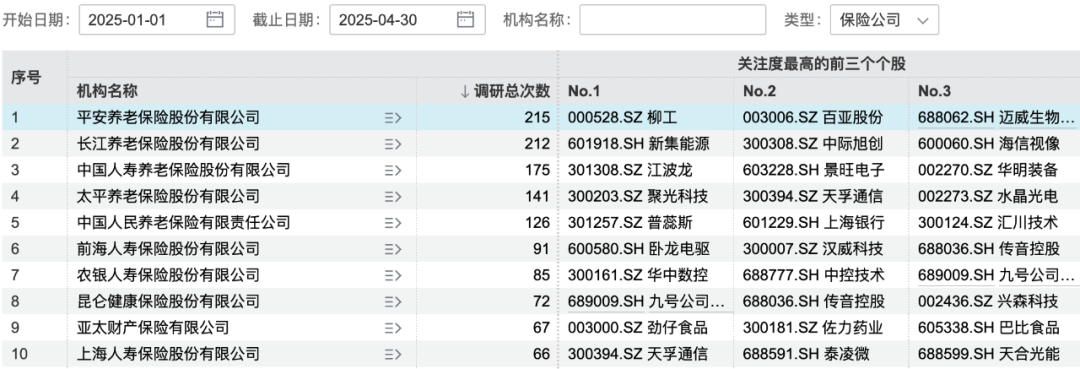Open detail list icon for 亚太财产保险有限公司
The height and width of the screenshot is (369, 1080).
pos(393,328)
